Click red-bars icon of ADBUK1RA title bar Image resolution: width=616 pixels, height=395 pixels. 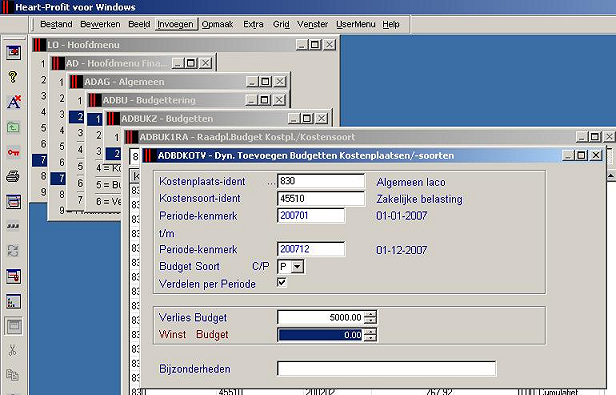[x=131, y=137]
